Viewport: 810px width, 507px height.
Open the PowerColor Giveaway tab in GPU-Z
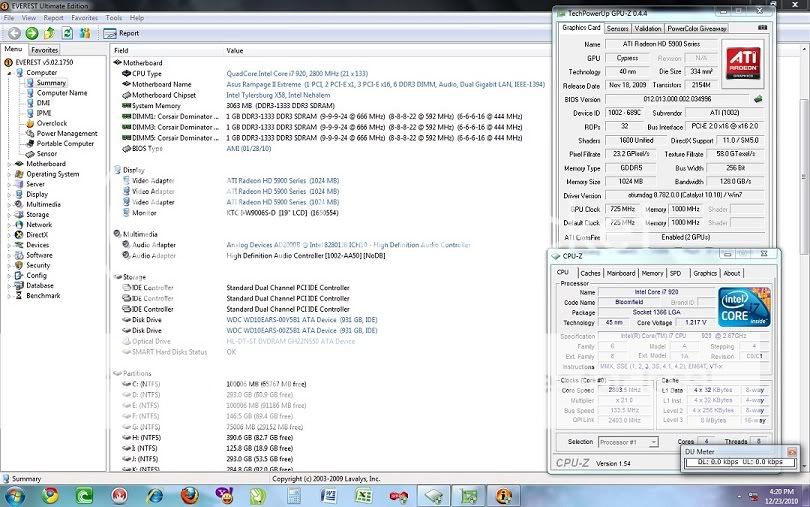(697, 28)
